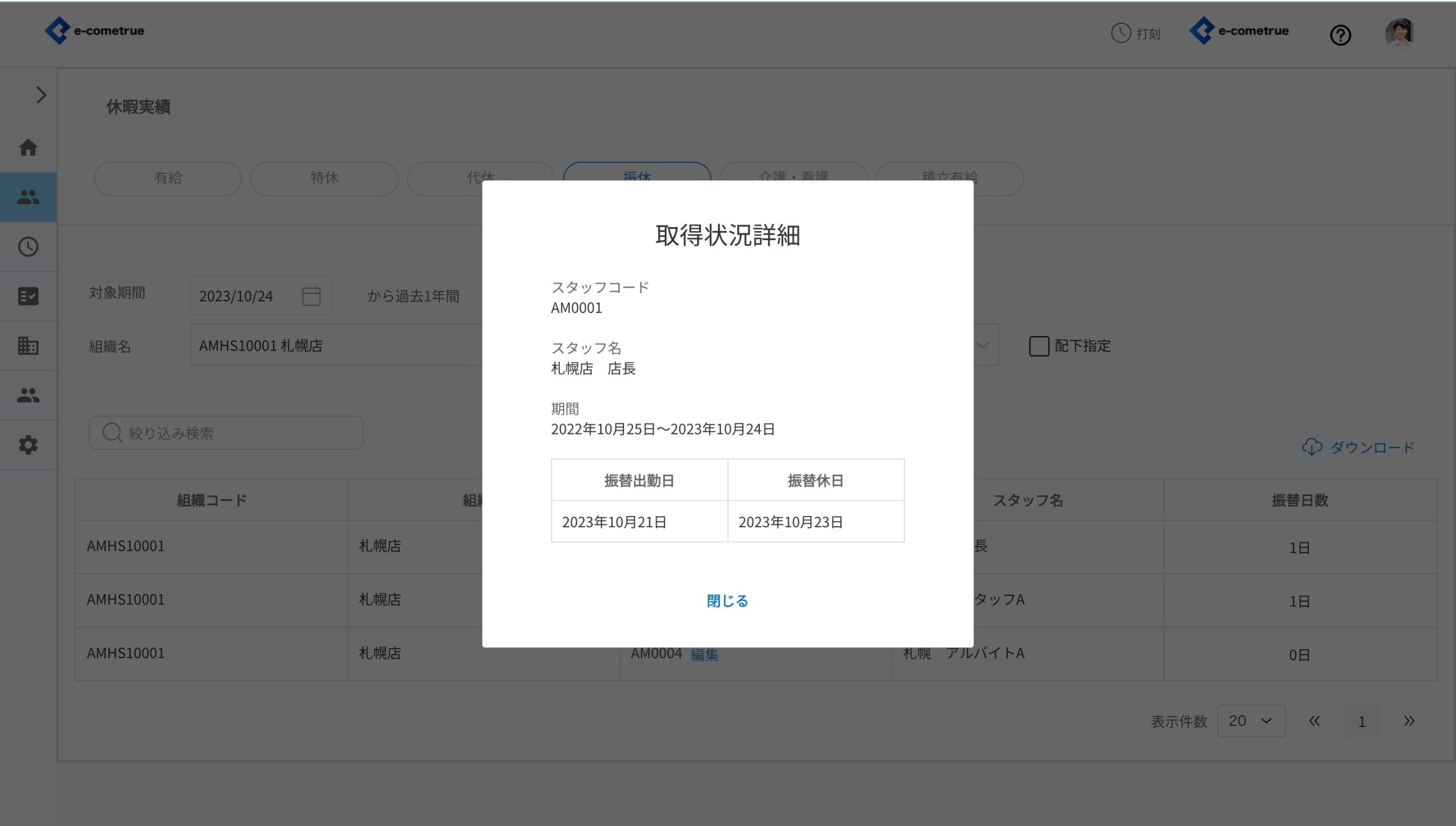Open the help question mark icon
This screenshot has height=826, width=1456.
[1340, 35]
